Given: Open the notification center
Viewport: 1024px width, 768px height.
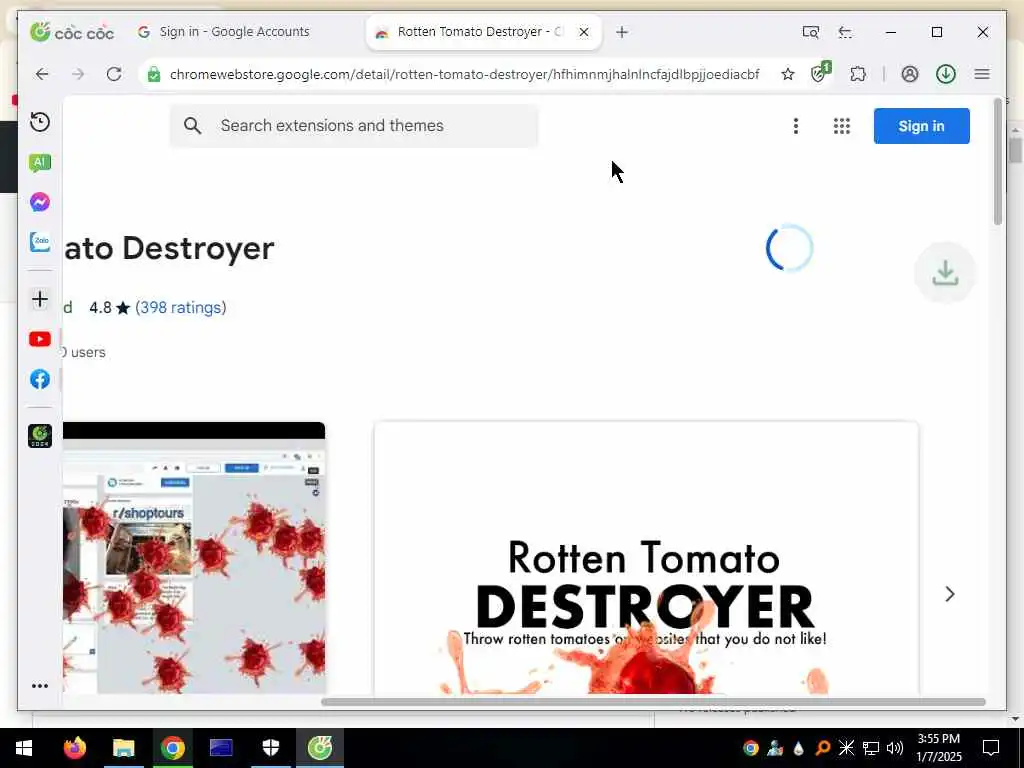Looking at the screenshot, I should click(991, 748).
